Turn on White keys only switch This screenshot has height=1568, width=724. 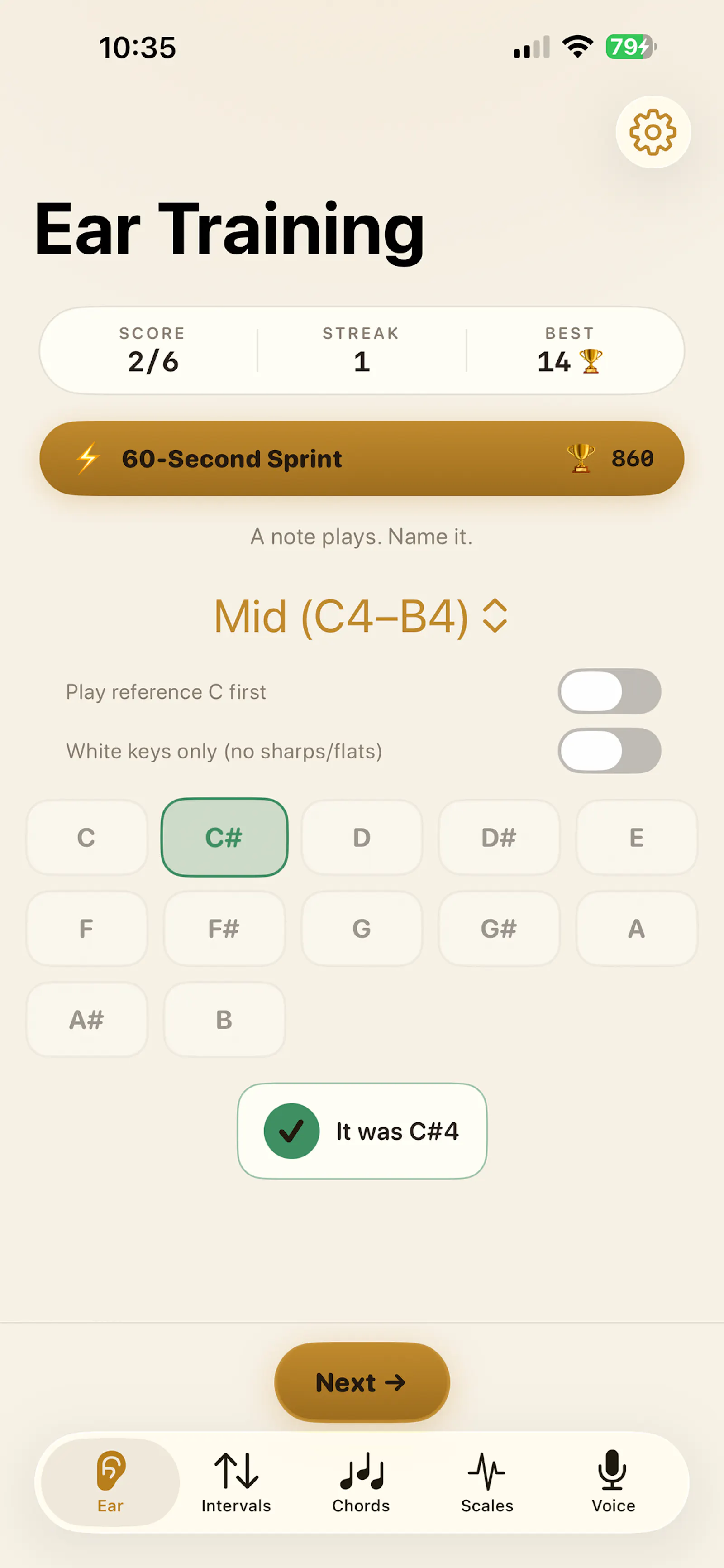pos(609,751)
